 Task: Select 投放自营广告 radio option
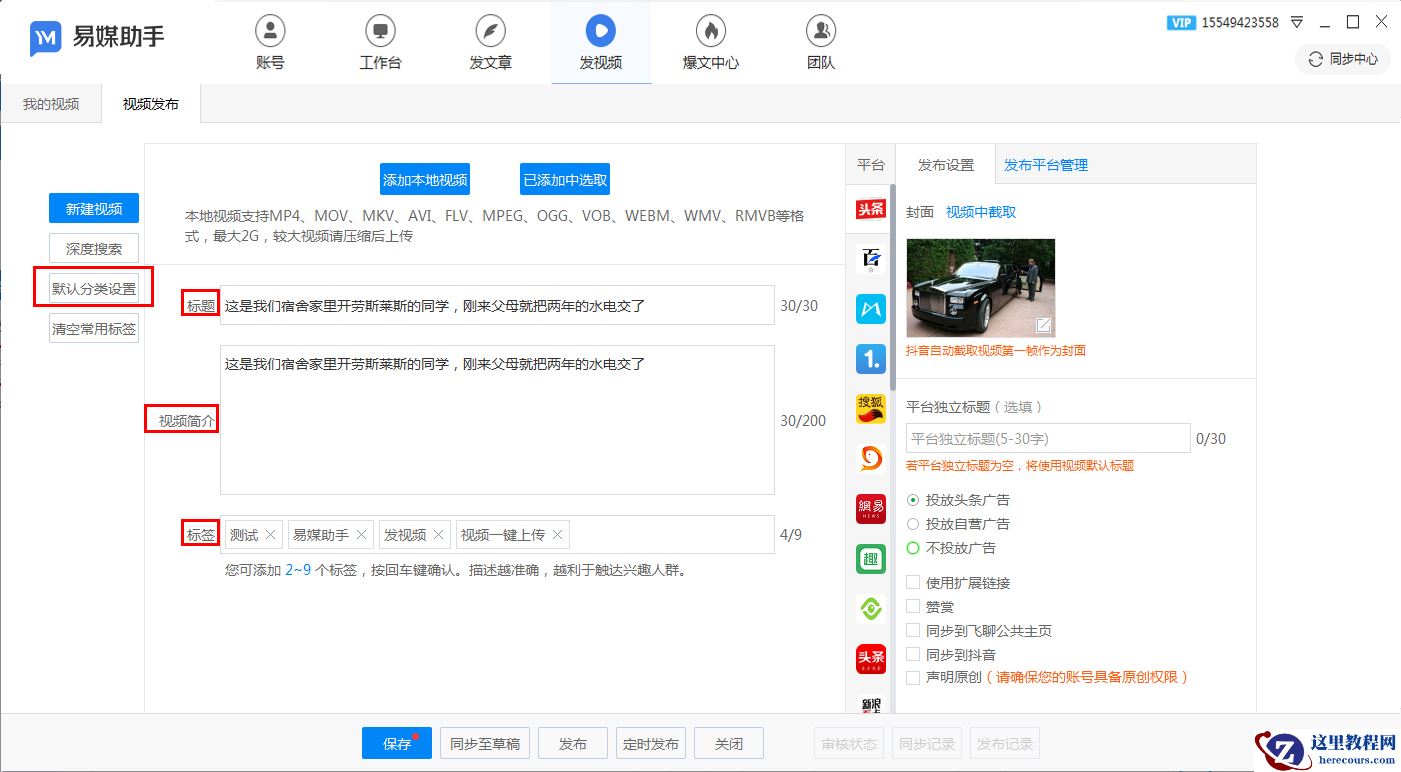[x=913, y=524]
